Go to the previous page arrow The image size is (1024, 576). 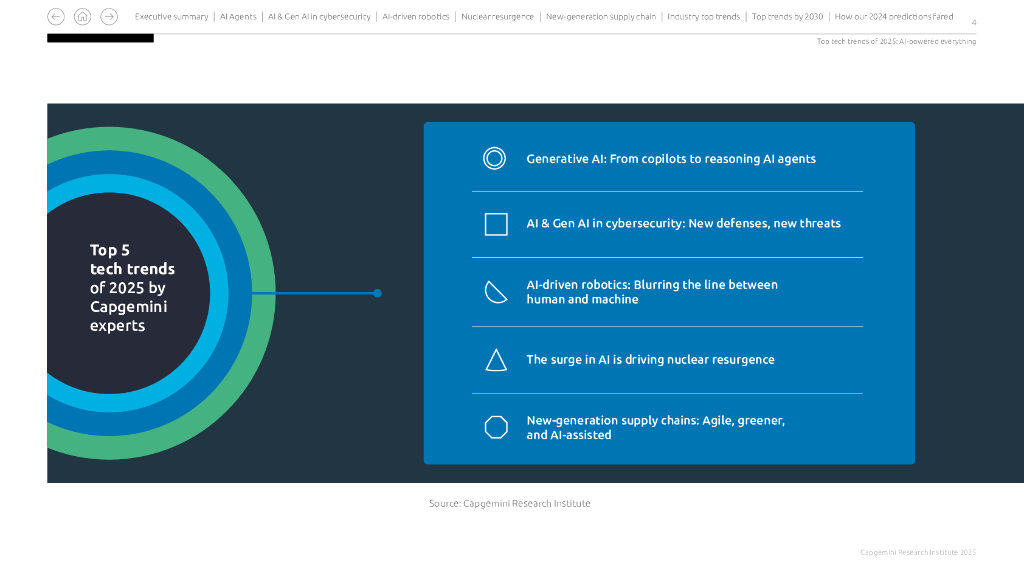click(x=56, y=16)
